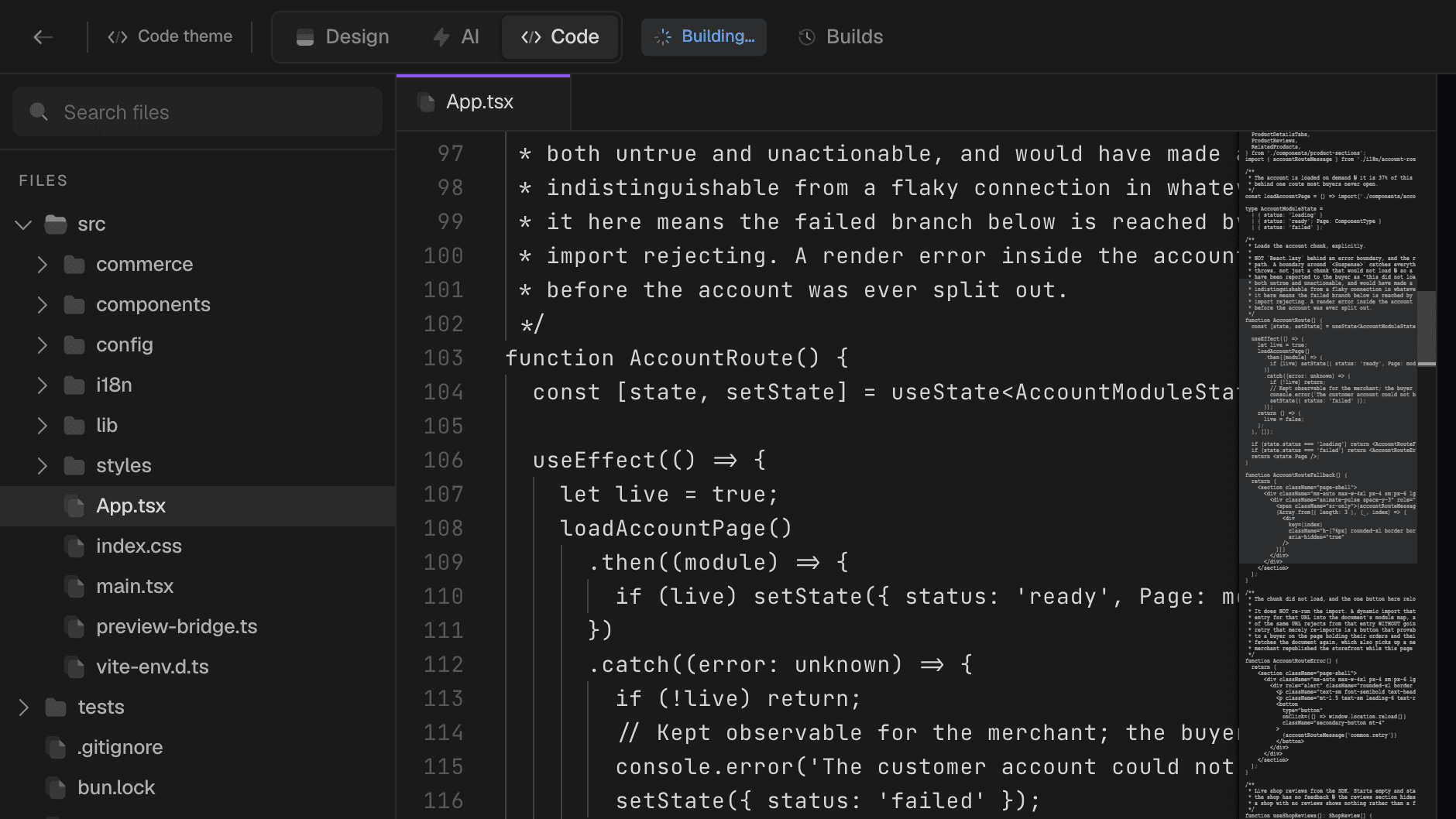Open main.tsx file
Image resolution: width=1456 pixels, height=819 pixels.
[197, 587]
